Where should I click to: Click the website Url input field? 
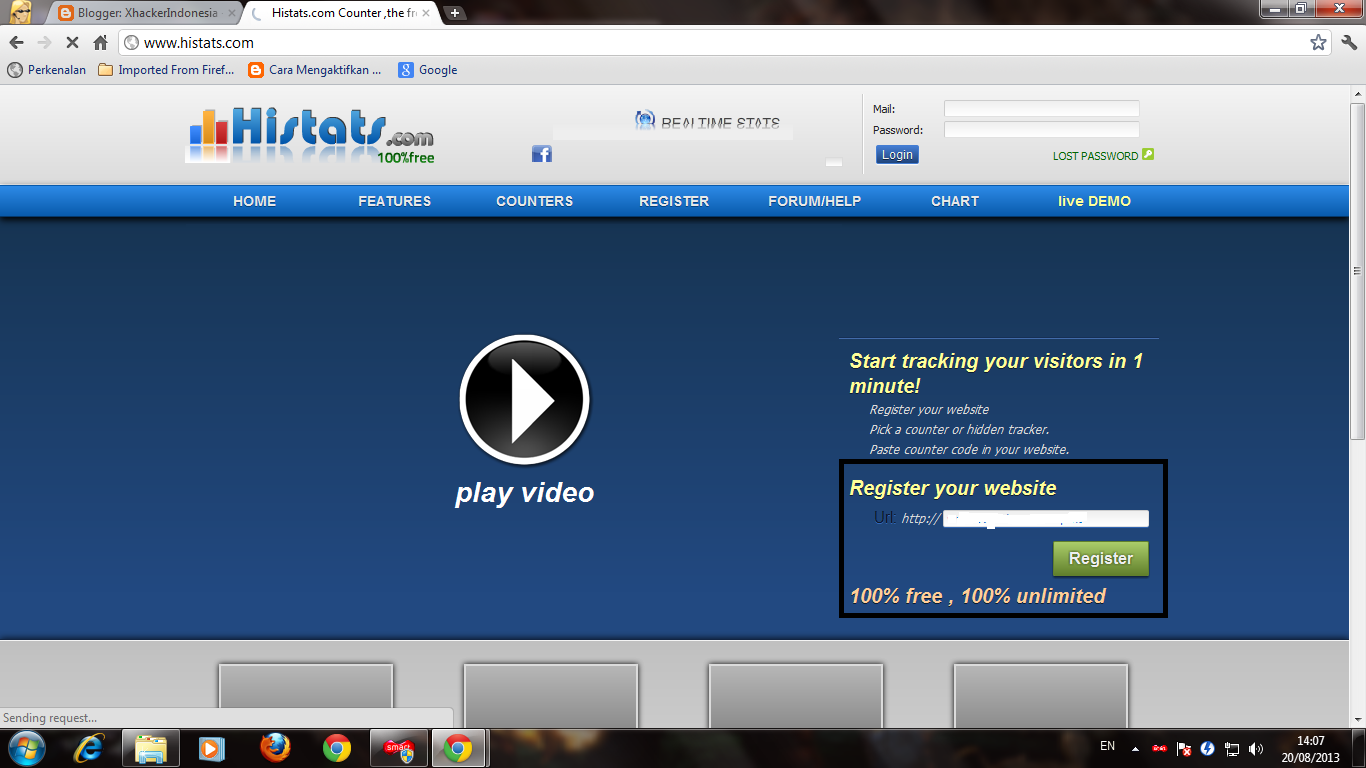(1046, 518)
